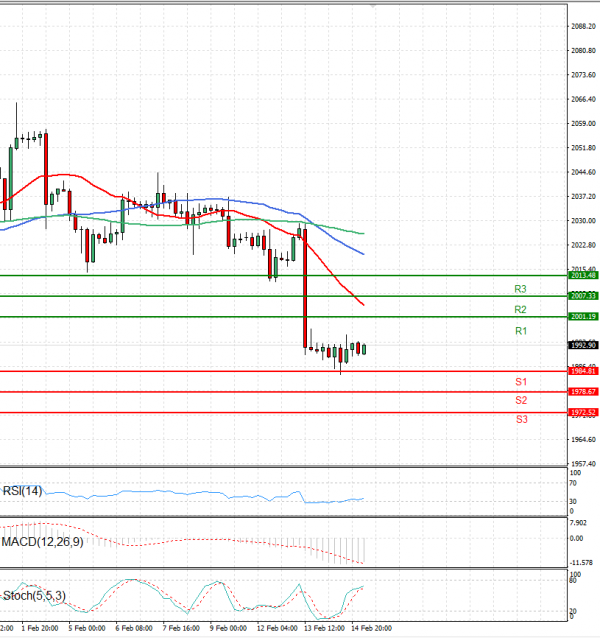Click the S2 support label

(x=521, y=400)
